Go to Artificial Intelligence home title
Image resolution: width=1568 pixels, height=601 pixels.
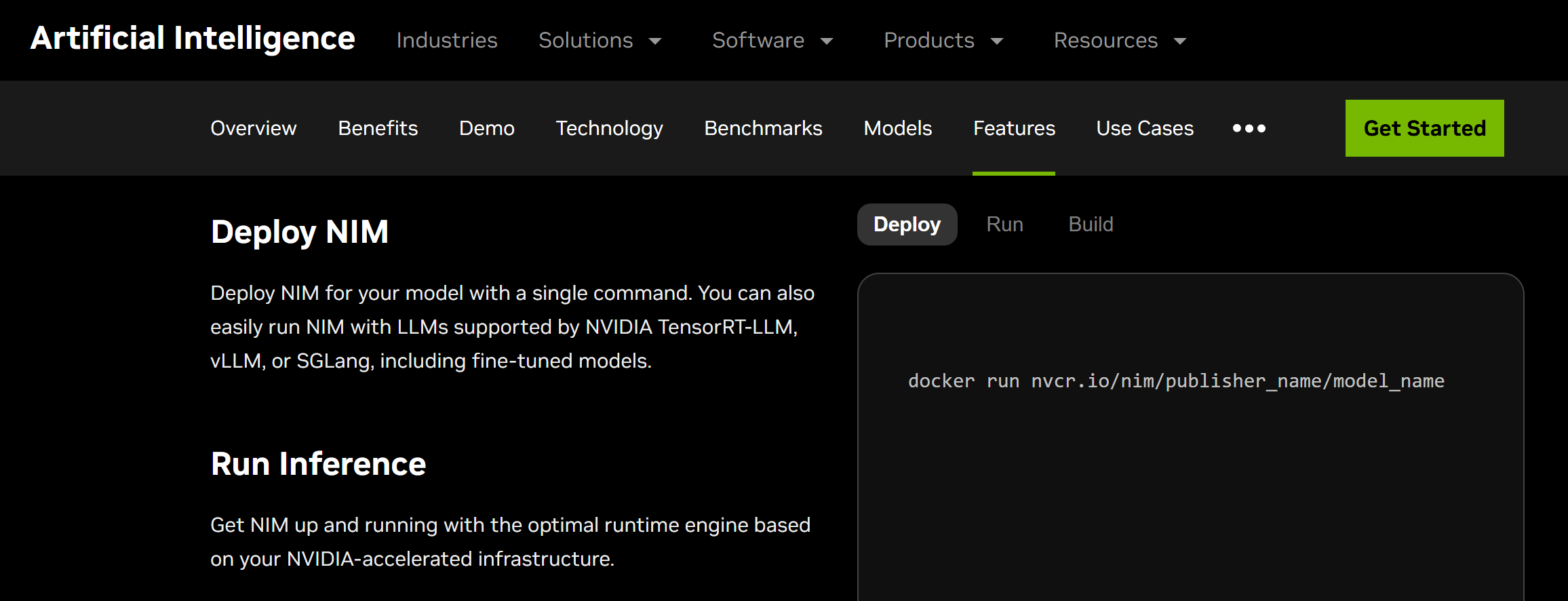tap(193, 38)
